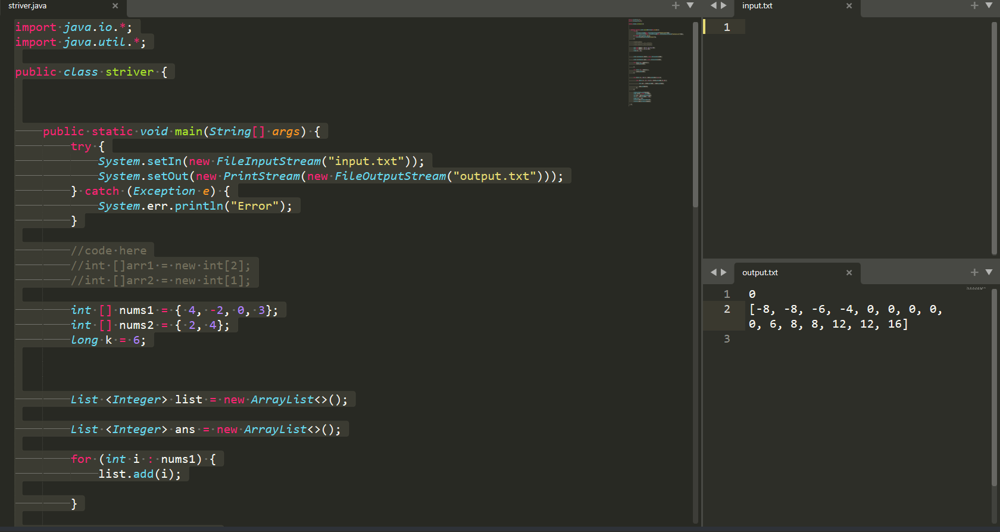
Task: Click the nums1 array declaration line
Action: click(175, 310)
